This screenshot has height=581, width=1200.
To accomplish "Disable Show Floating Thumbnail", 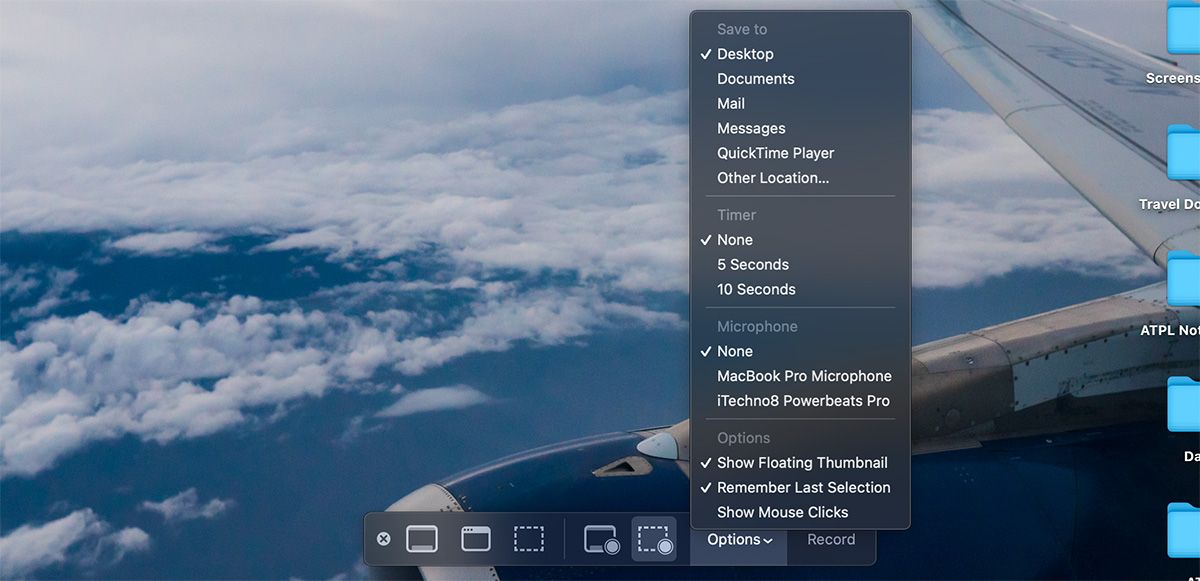I will [x=802, y=462].
